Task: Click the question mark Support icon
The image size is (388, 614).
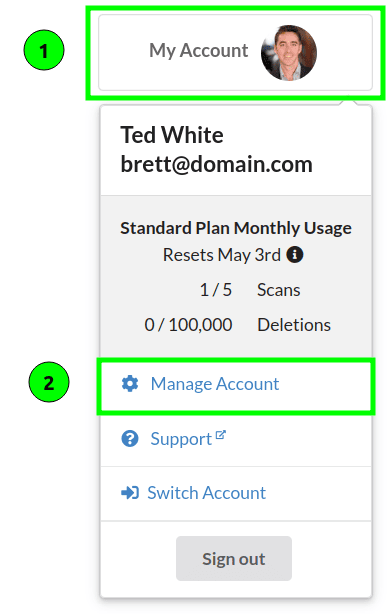Action: (130, 439)
